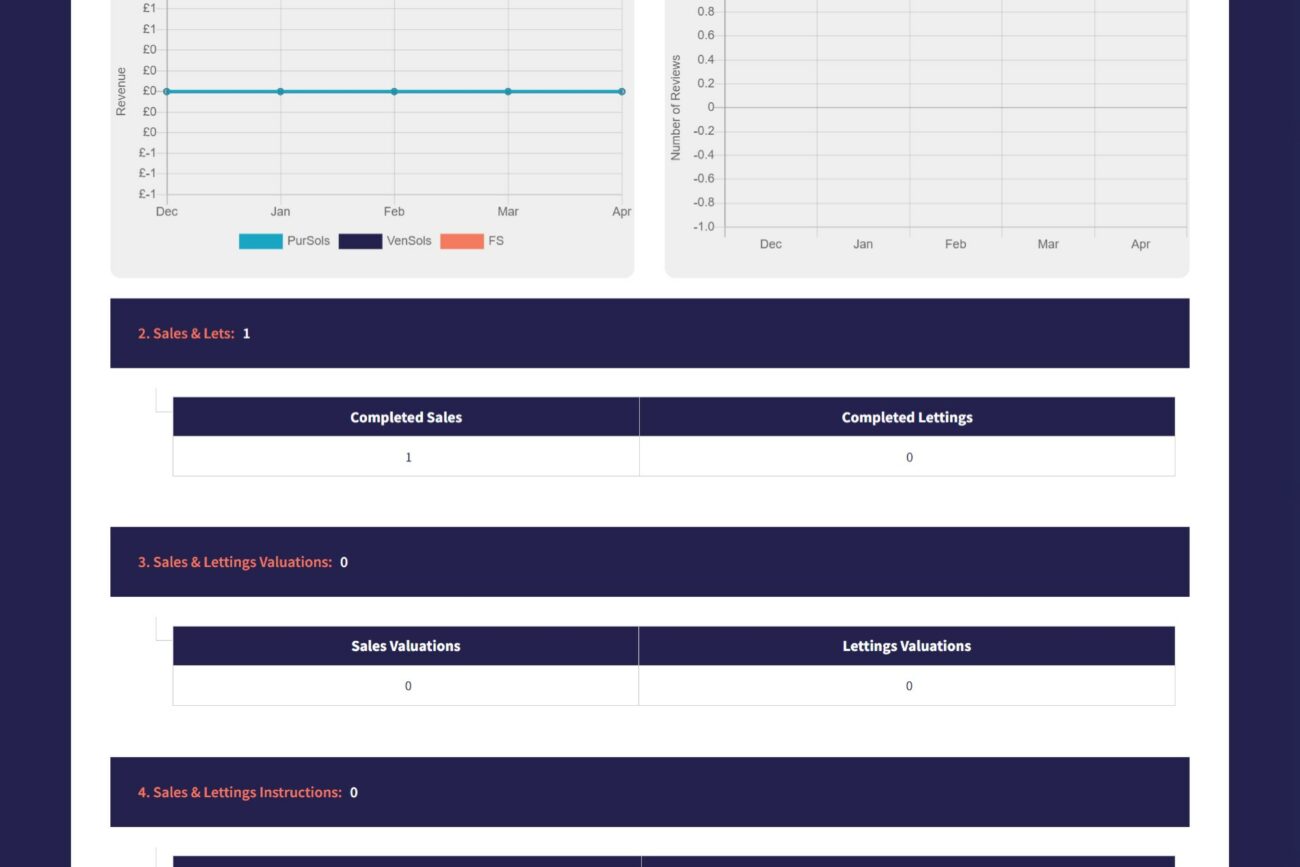Viewport: 1300px width, 867px height.
Task: Toggle the FS legend label
Action: 496,241
